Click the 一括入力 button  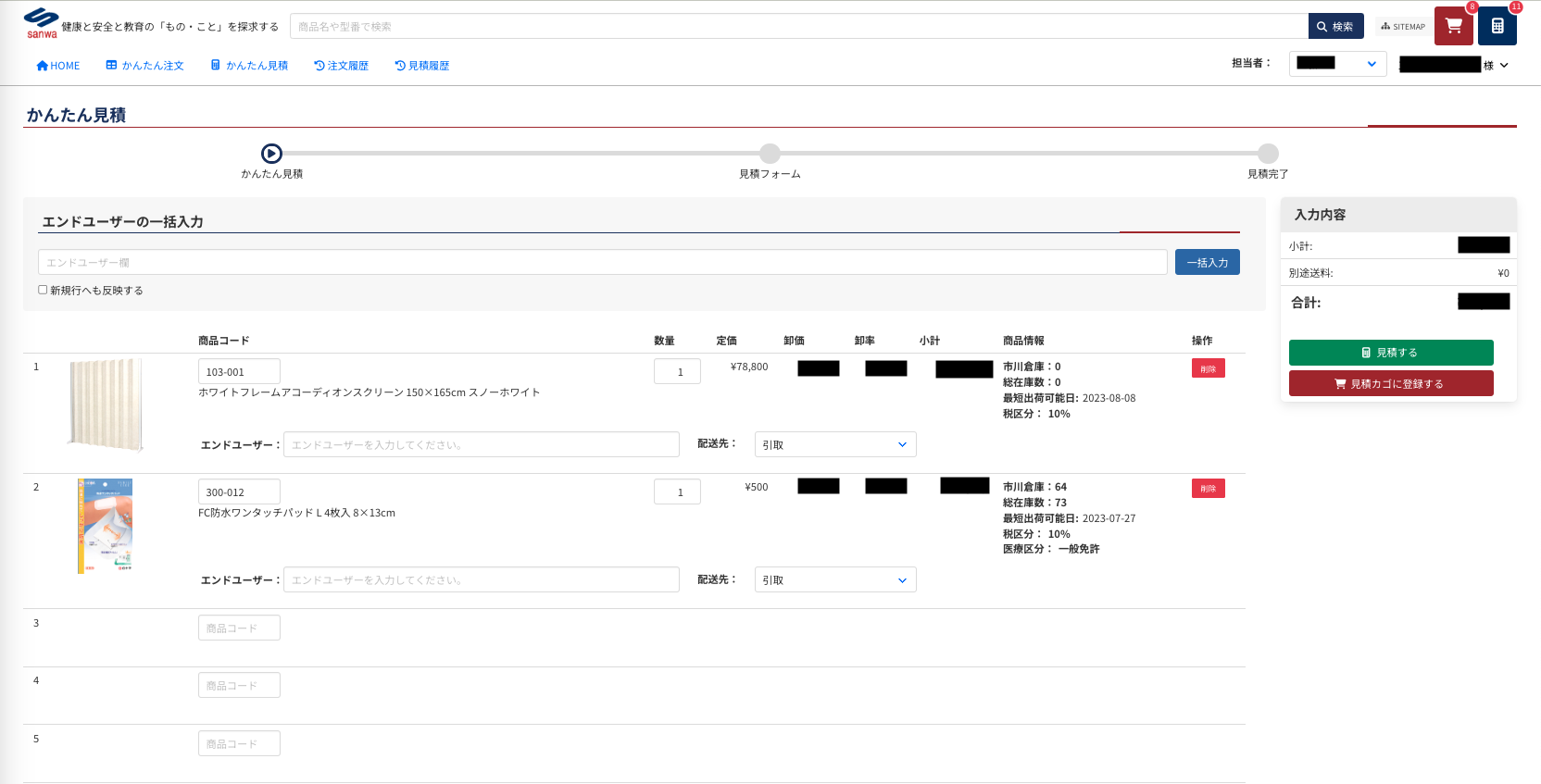[1207, 263]
